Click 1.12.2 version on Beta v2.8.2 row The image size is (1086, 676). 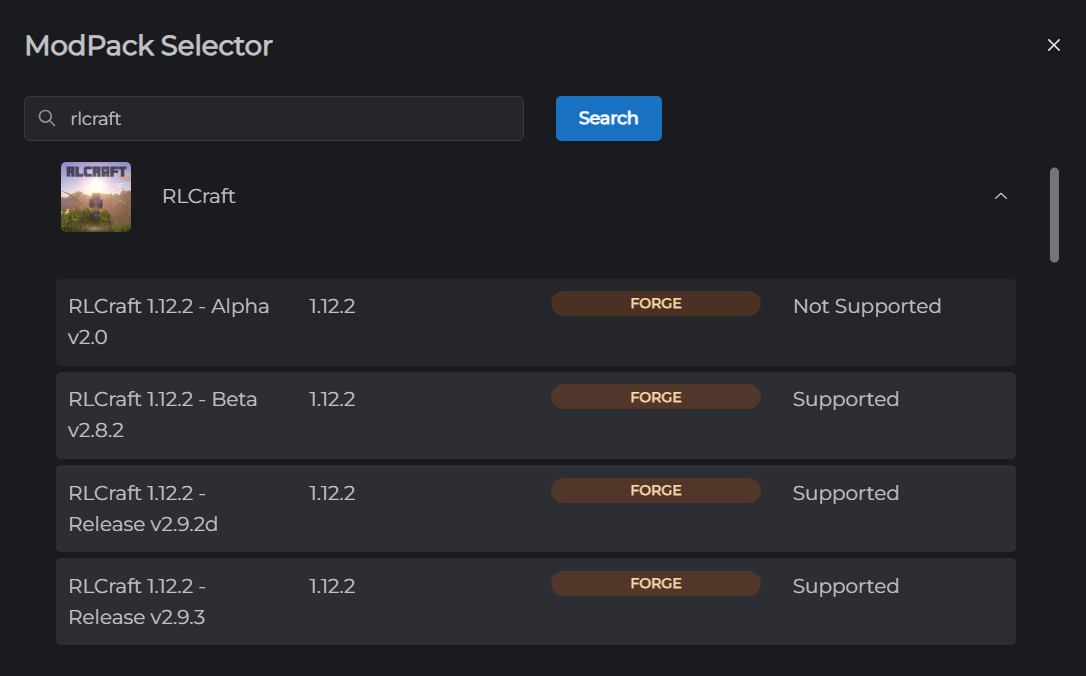332,400
